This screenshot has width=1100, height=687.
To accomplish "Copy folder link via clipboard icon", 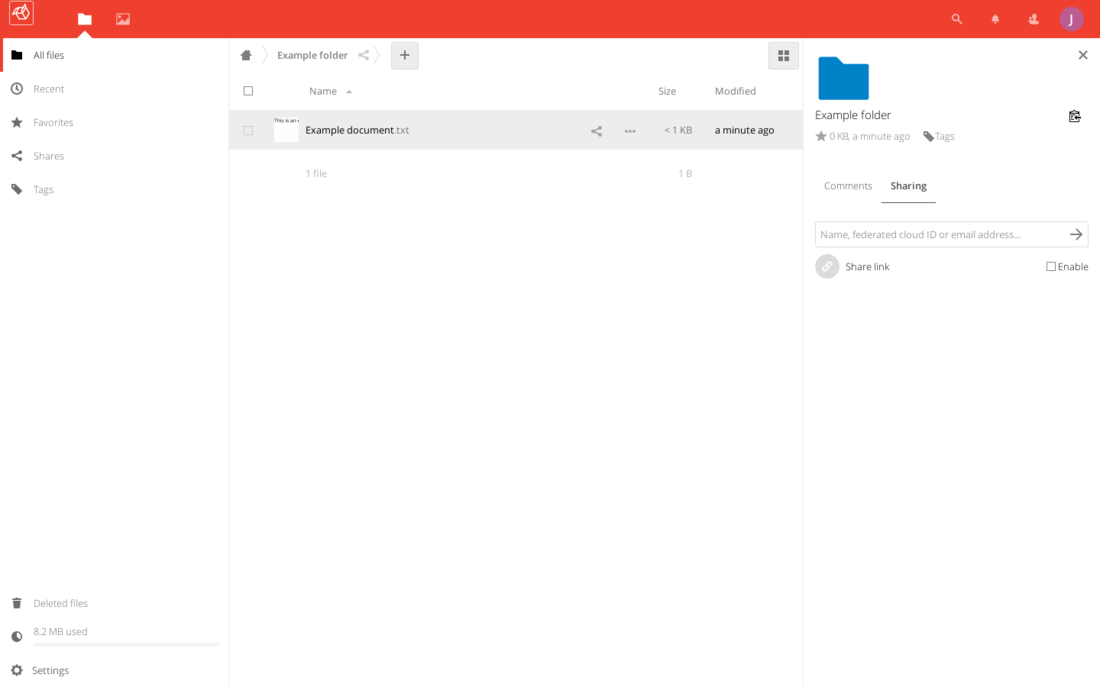I will coord(1074,116).
